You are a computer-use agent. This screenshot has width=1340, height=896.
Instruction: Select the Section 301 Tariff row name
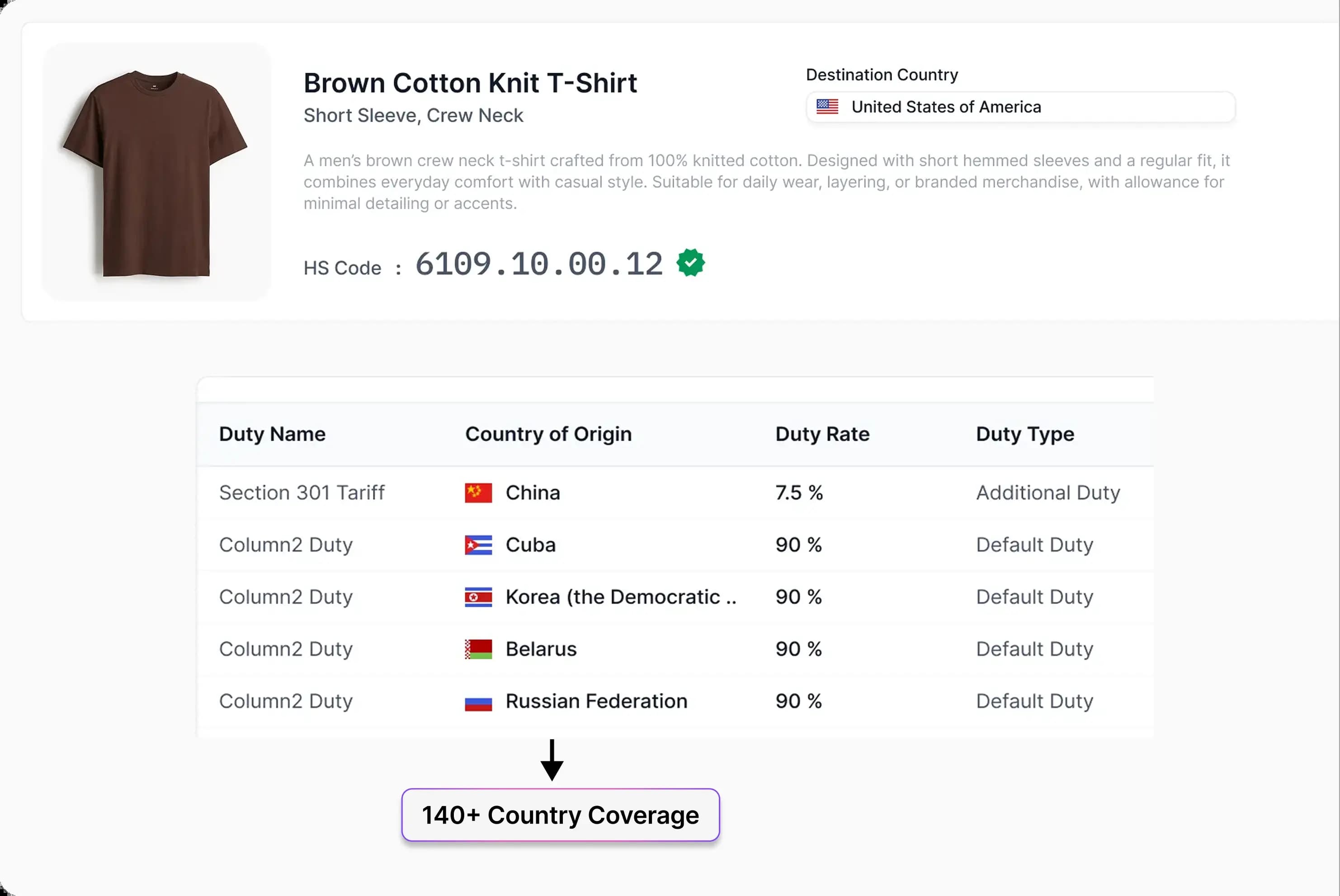(x=302, y=493)
